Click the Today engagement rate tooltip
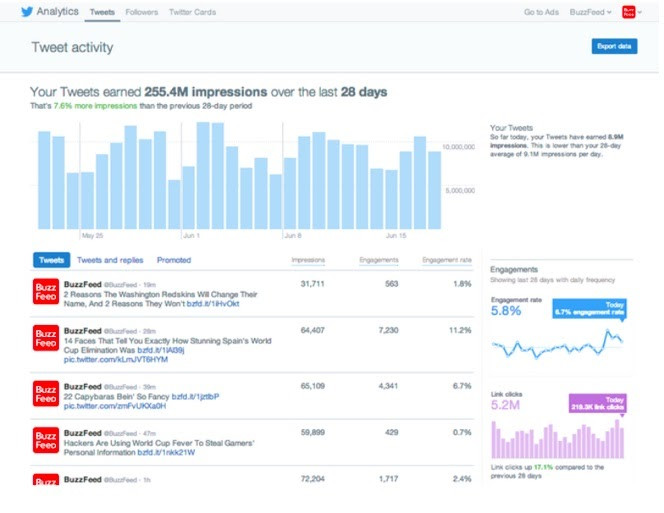This screenshot has height=513, width=664. 589,308
